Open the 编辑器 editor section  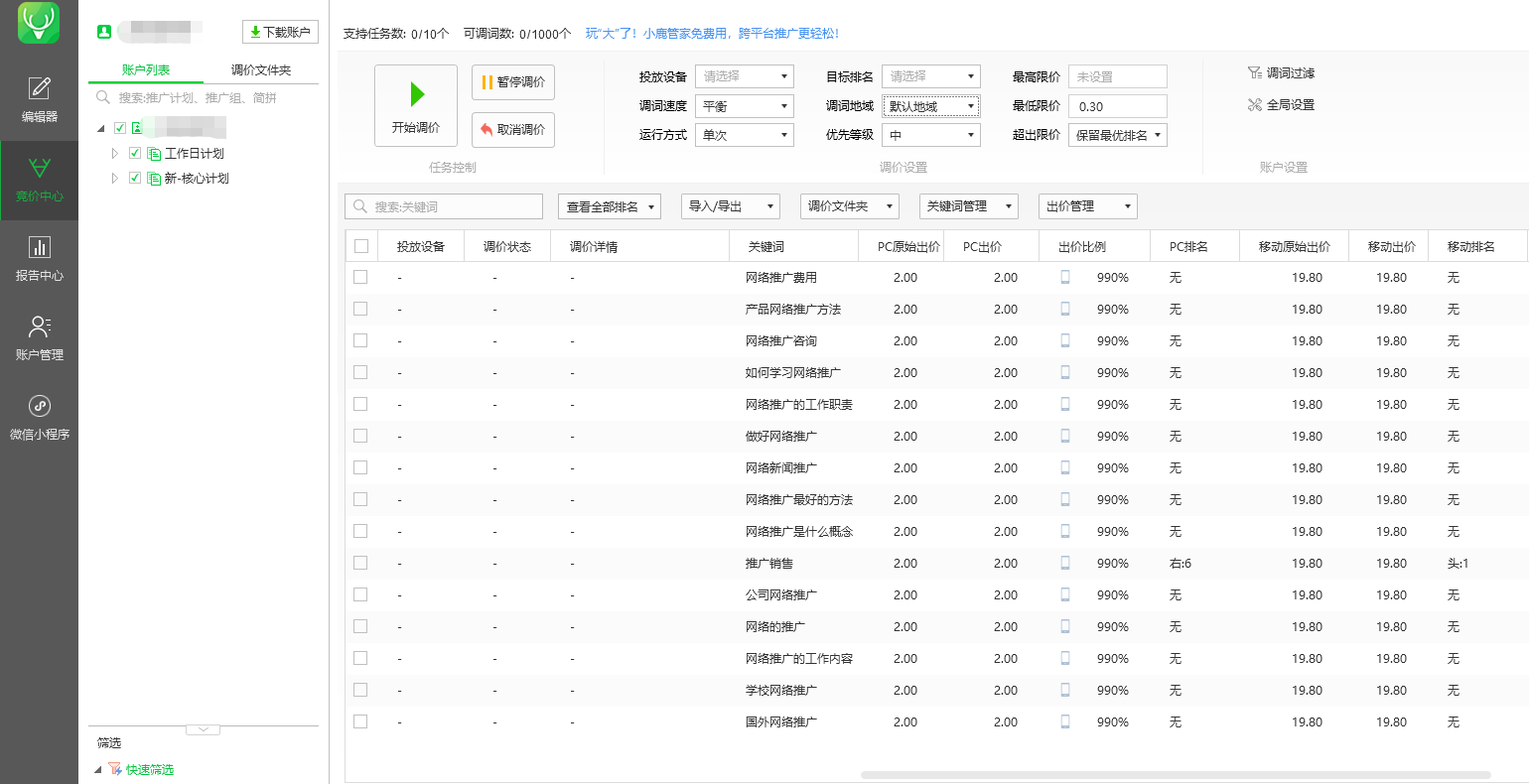pyautogui.click(x=40, y=98)
